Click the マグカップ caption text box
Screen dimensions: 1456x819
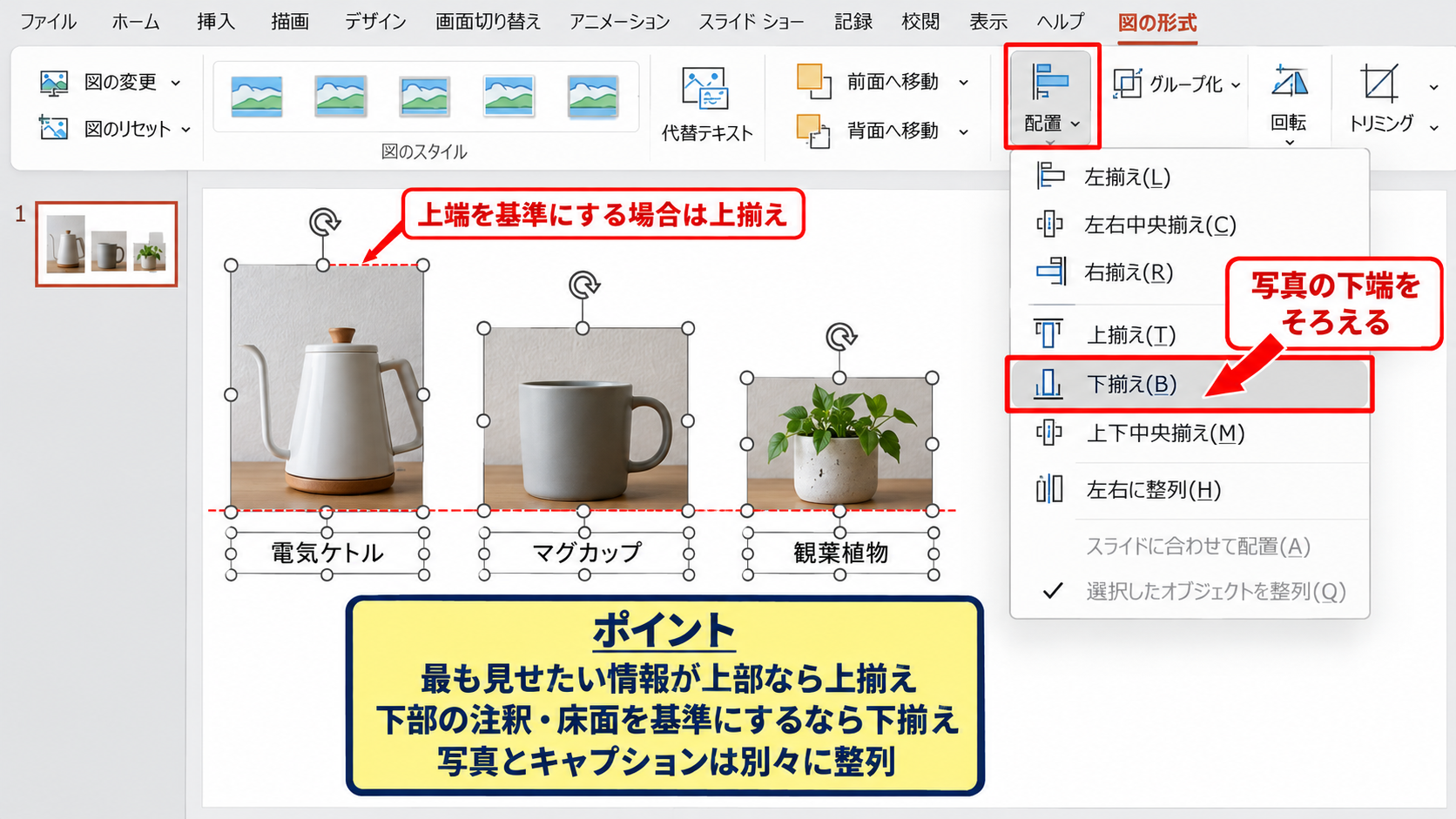(586, 553)
